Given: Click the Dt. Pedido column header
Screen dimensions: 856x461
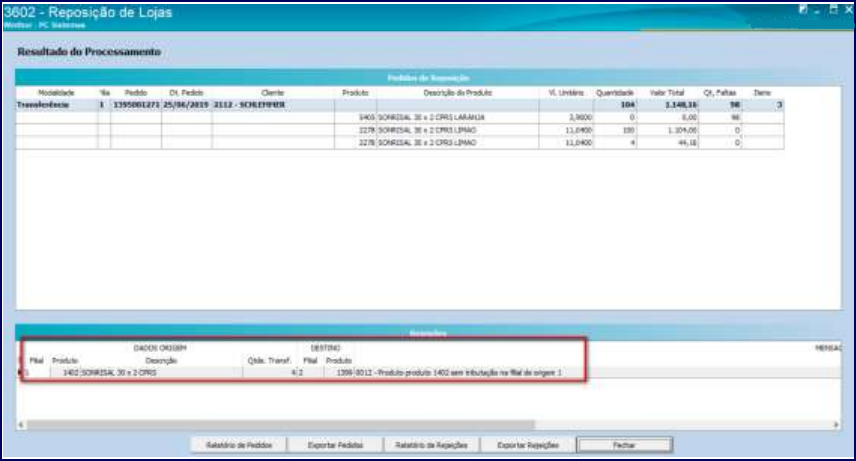Looking at the screenshot, I should tap(186, 93).
